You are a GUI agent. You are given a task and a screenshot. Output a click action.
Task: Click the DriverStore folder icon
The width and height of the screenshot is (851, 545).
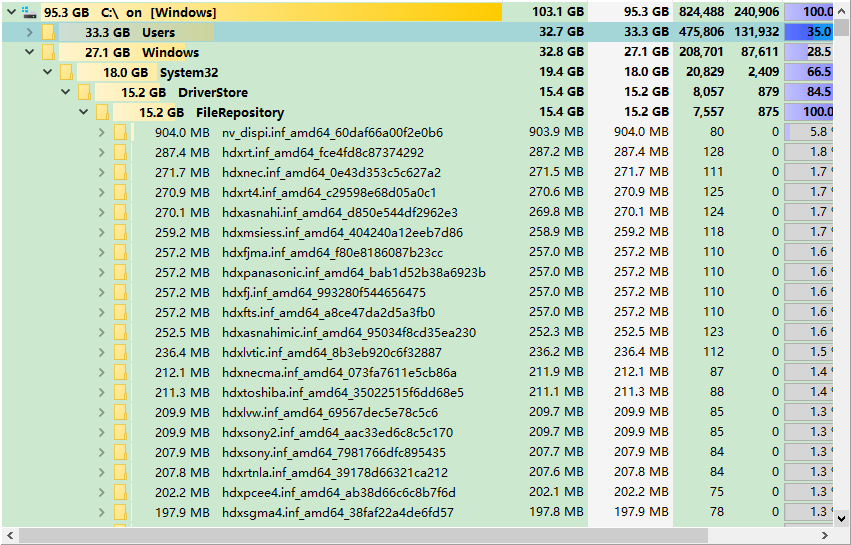(84, 92)
